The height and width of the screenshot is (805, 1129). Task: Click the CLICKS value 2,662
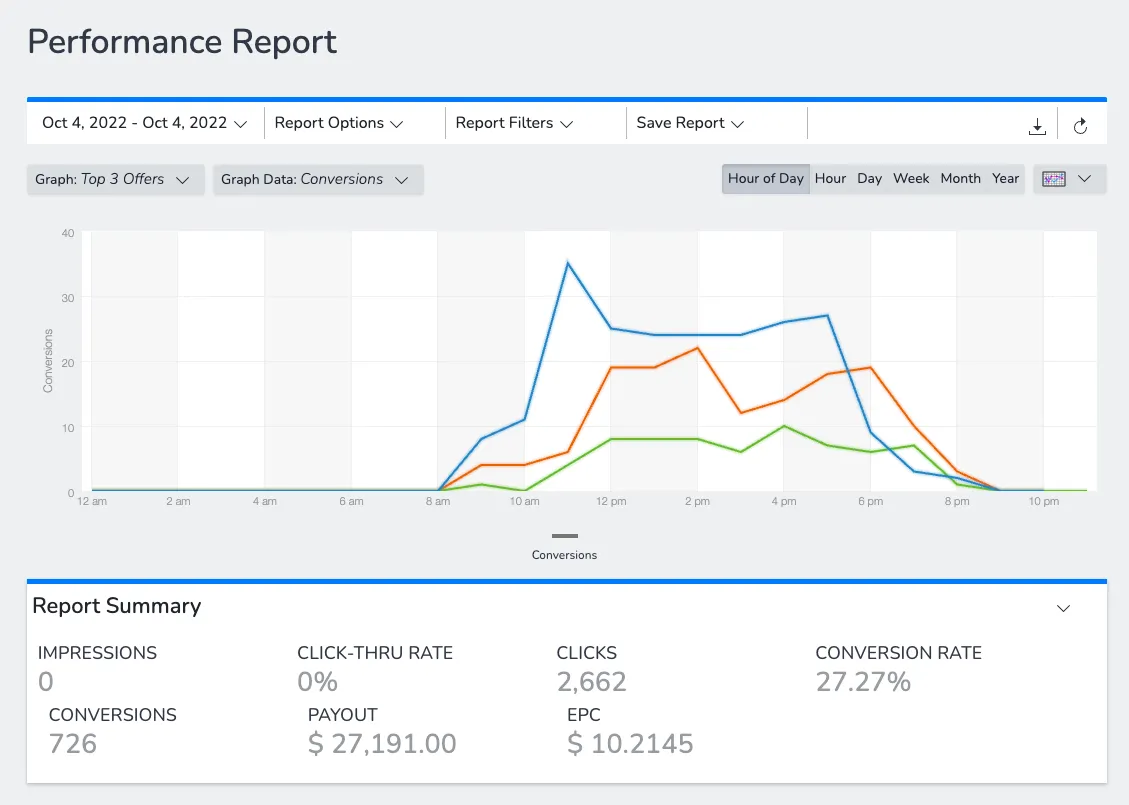coord(591,682)
